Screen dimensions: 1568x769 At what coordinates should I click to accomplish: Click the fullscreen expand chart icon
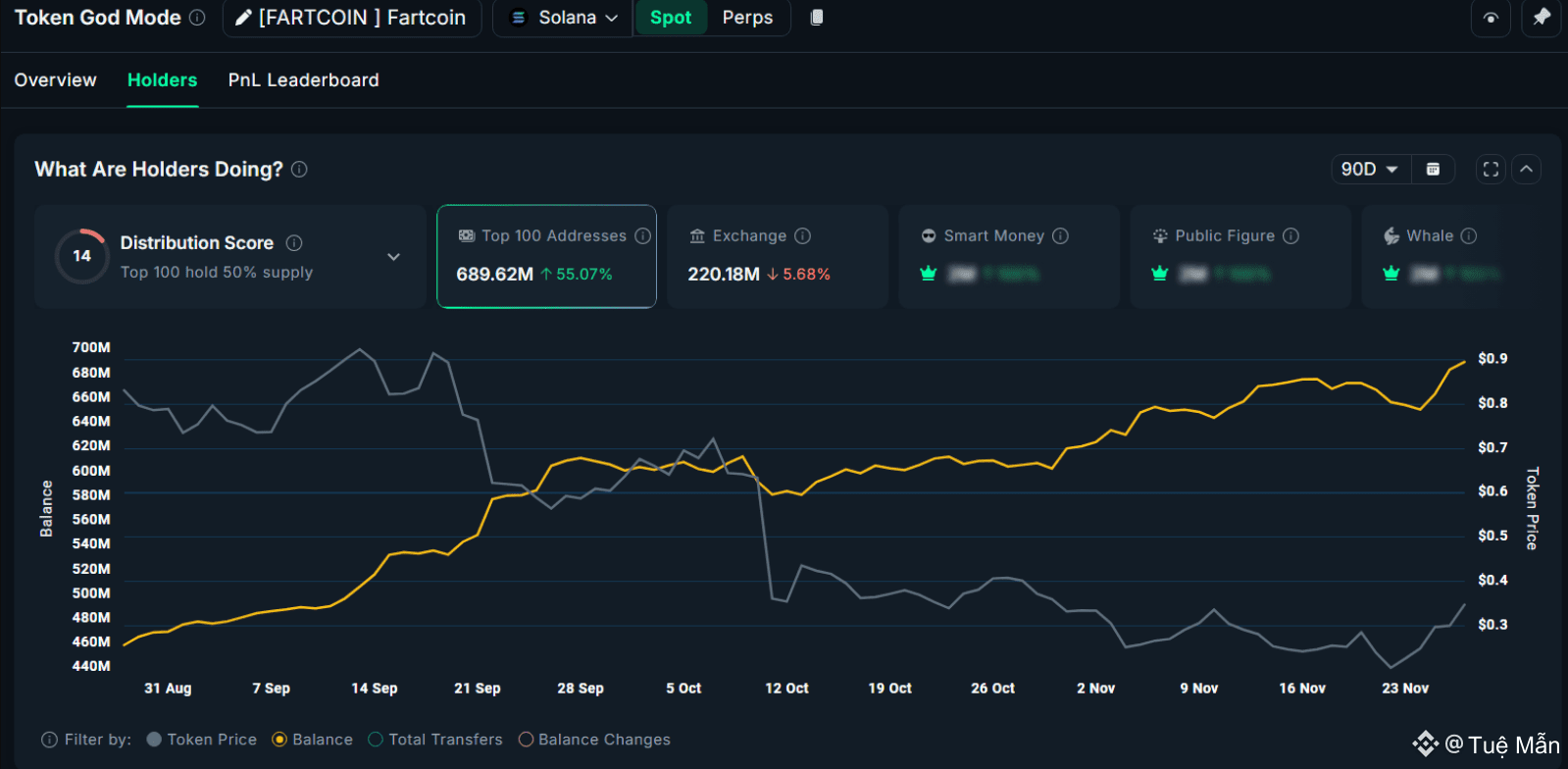coord(1491,170)
